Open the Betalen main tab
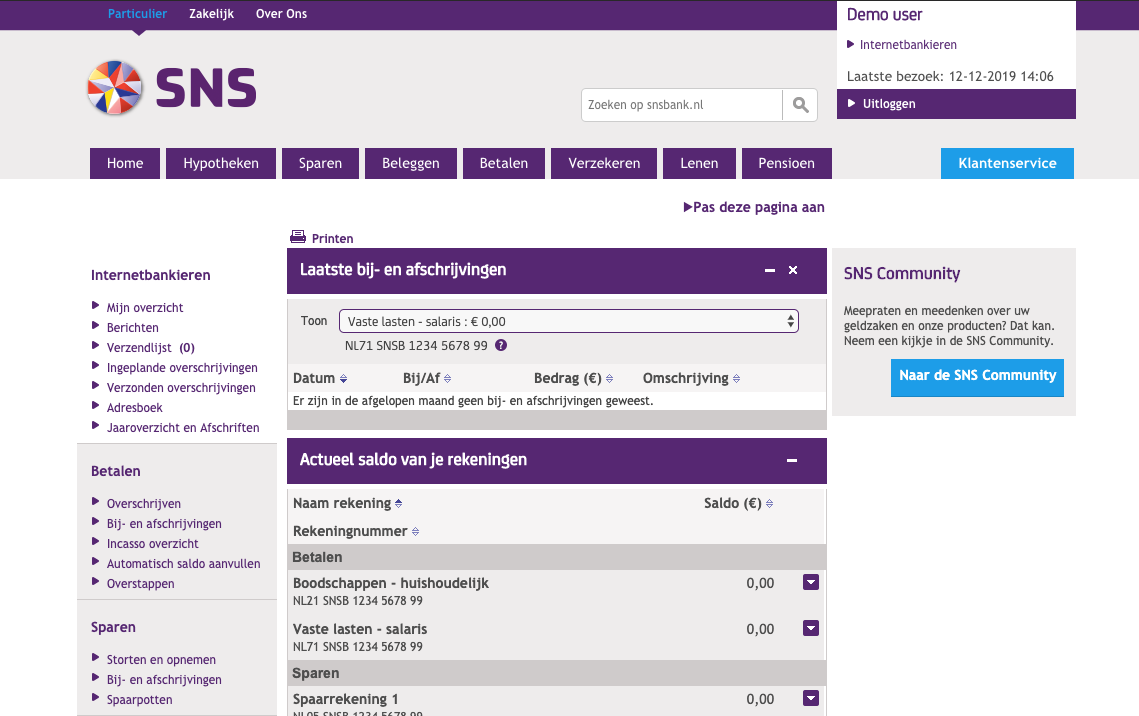The height and width of the screenshot is (716, 1139). click(x=503, y=163)
